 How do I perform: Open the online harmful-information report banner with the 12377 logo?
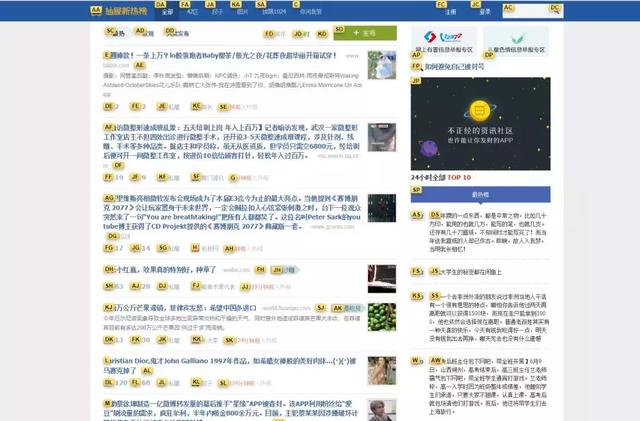(x=444, y=41)
